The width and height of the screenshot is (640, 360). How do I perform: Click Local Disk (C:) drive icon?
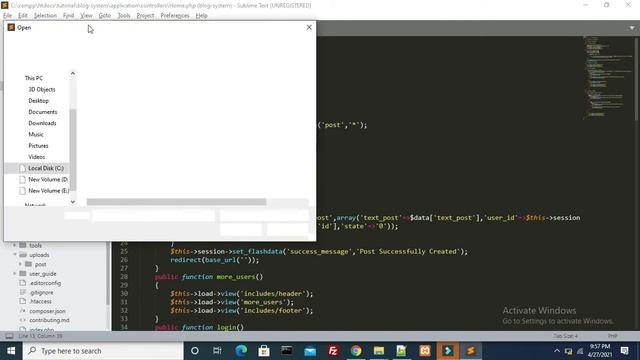[x=22, y=168]
